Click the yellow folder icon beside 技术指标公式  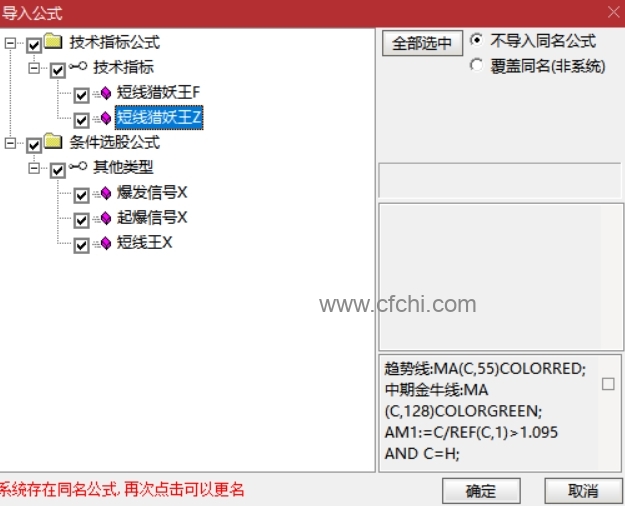(53, 41)
